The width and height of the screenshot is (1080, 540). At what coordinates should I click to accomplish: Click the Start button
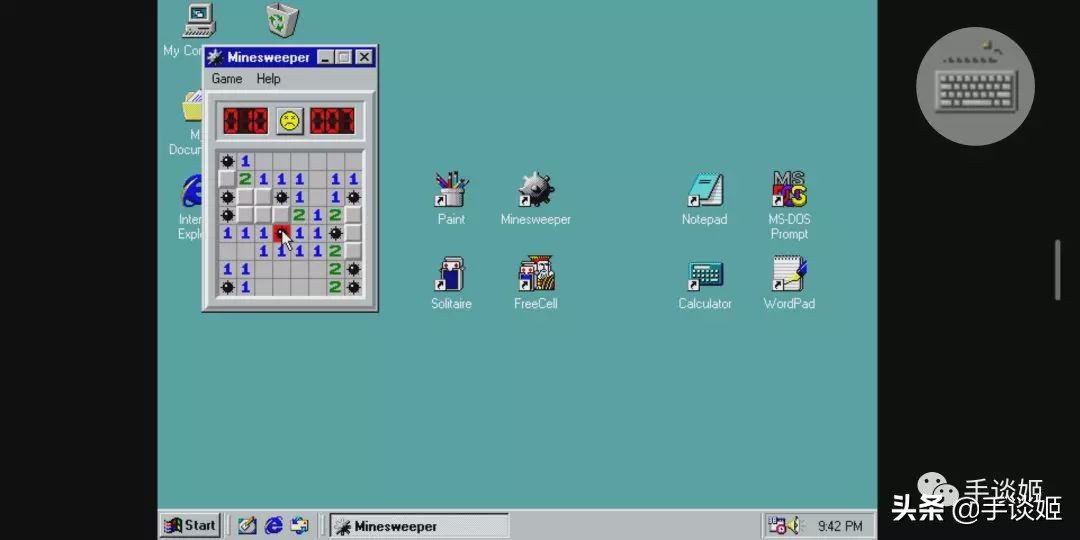point(190,525)
